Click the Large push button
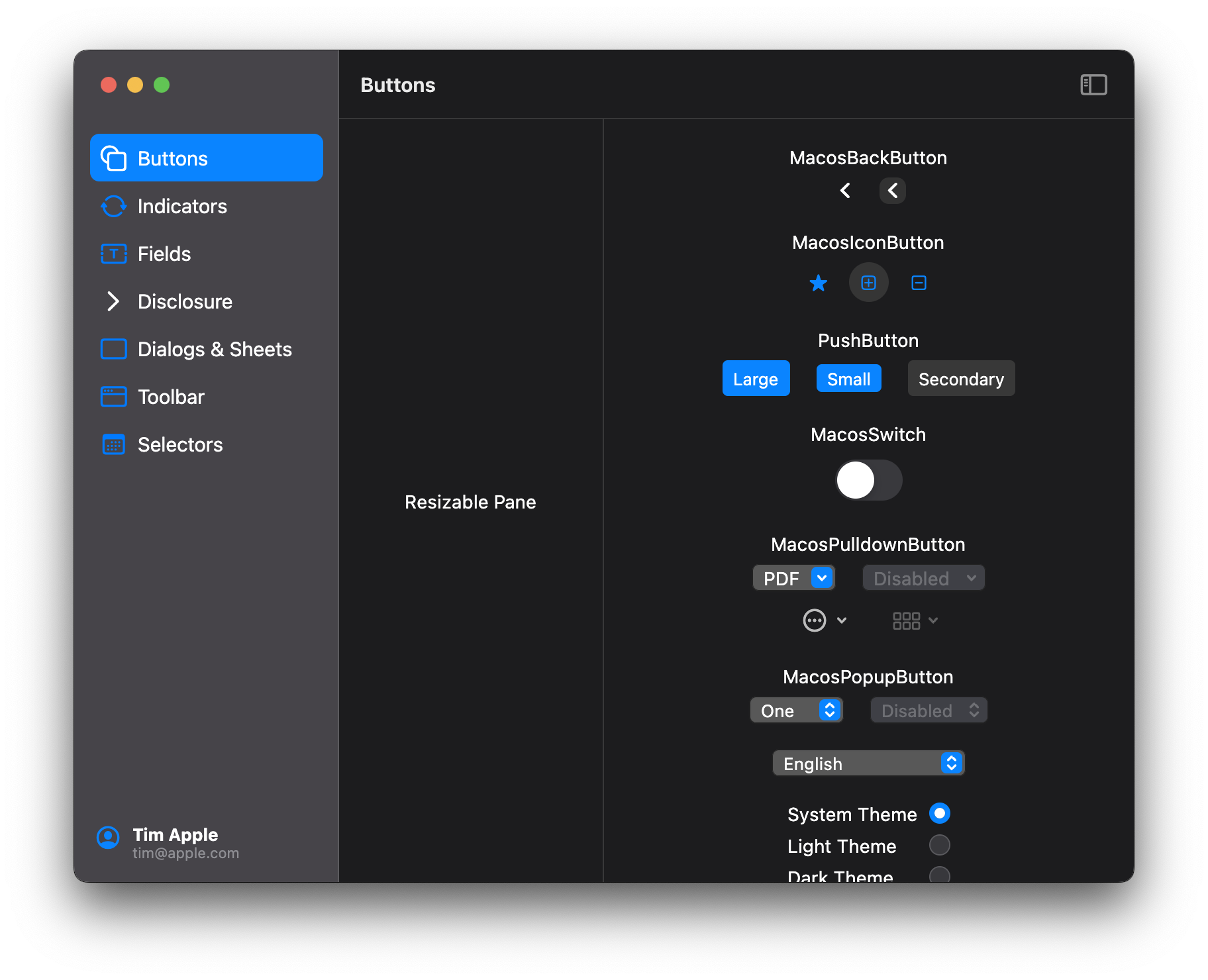Screen dimensions: 1208x980 (x=756, y=378)
